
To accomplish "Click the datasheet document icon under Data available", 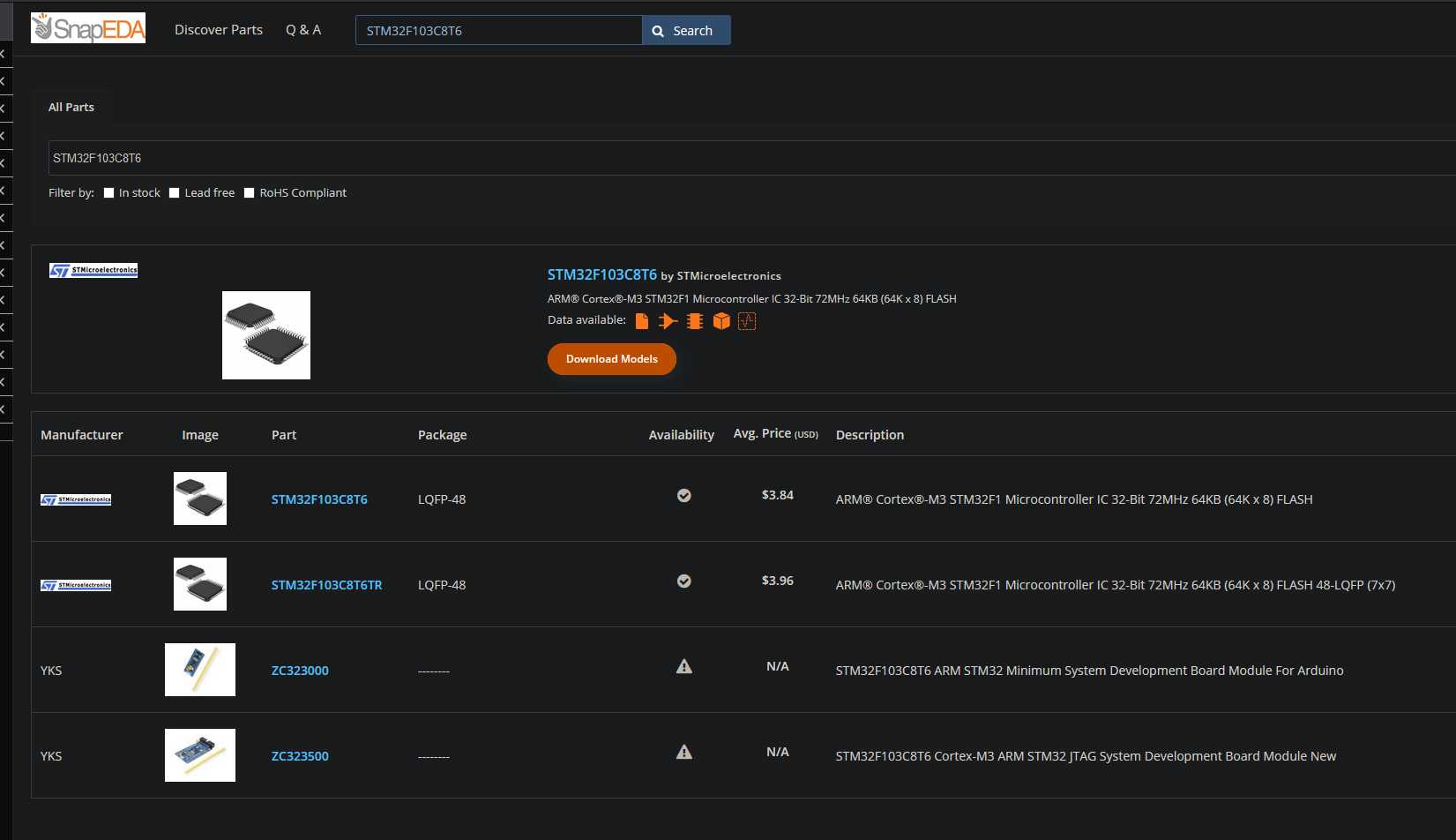I will pyautogui.click(x=642, y=321).
